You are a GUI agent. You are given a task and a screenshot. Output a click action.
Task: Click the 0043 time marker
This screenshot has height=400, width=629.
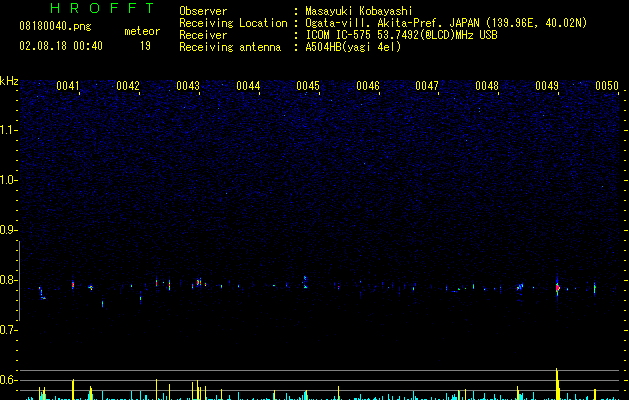point(188,86)
